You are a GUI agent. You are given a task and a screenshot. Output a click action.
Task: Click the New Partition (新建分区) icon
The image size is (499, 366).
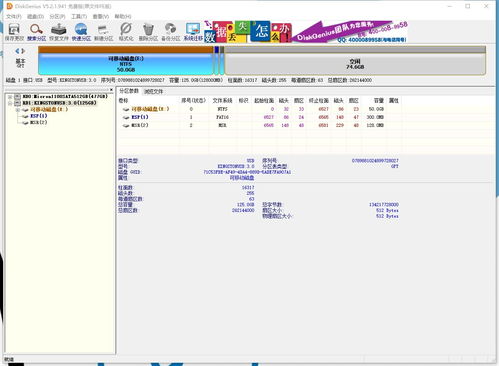[x=104, y=32]
